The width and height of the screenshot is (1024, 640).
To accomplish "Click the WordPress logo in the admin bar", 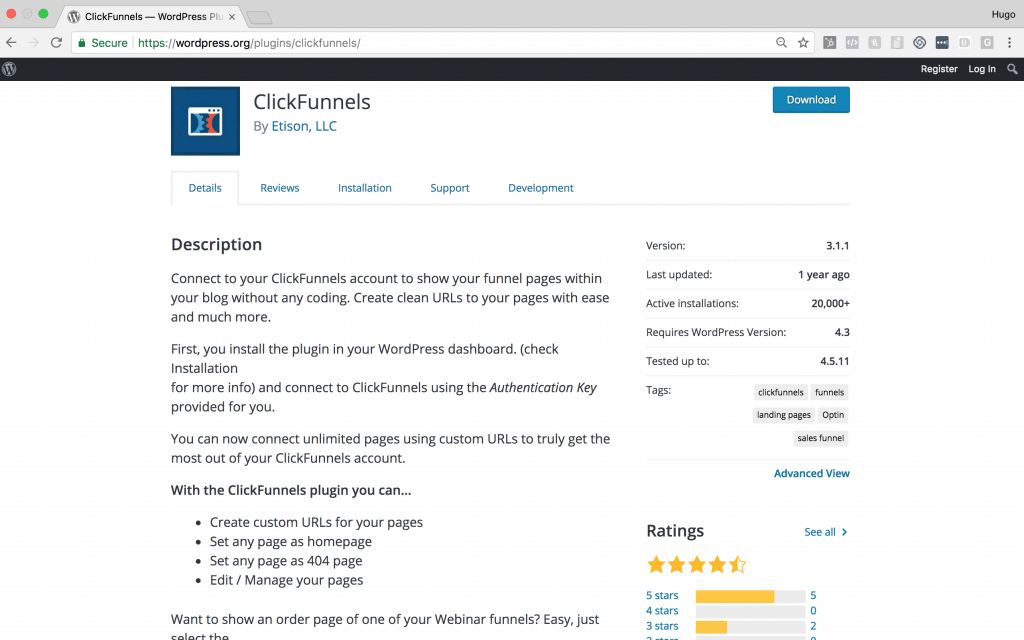I will point(10,69).
